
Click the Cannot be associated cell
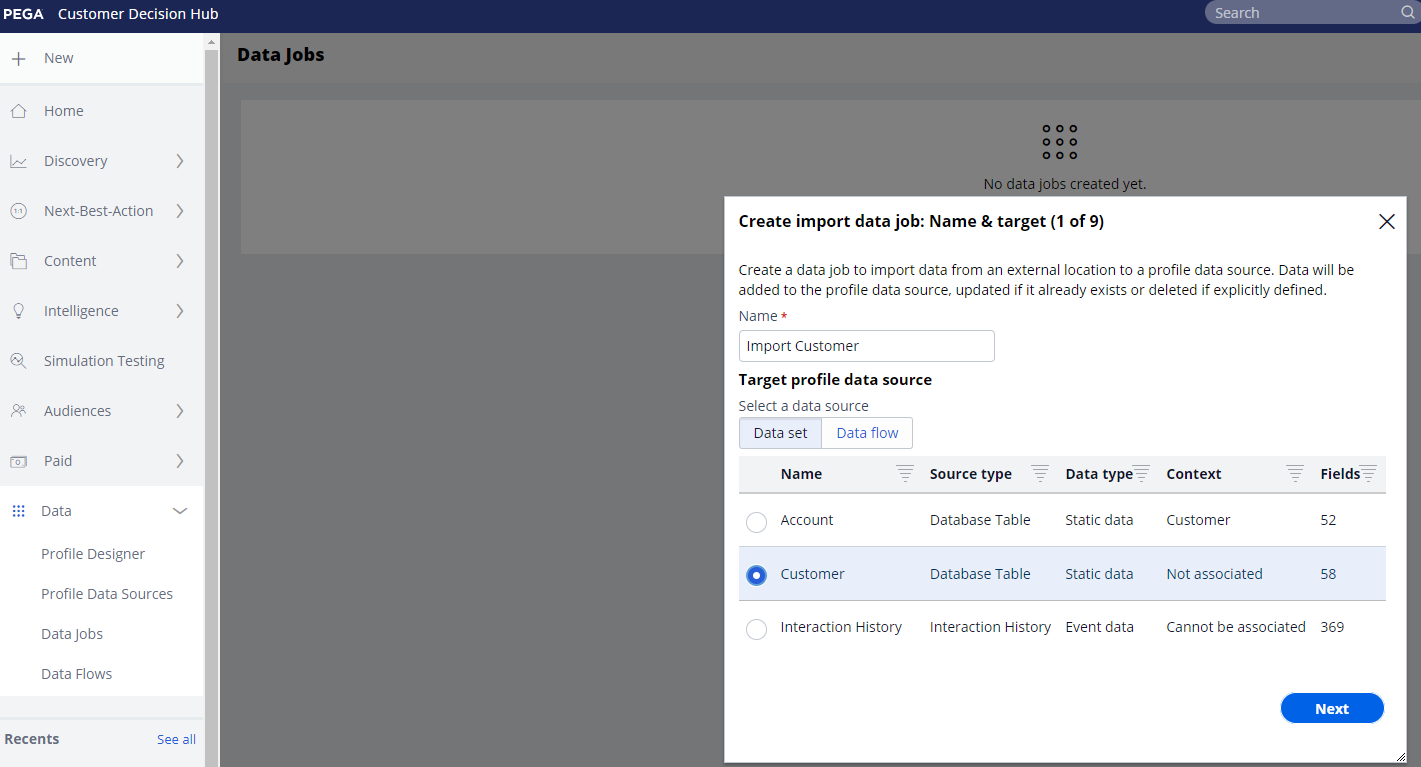pyautogui.click(x=1236, y=627)
